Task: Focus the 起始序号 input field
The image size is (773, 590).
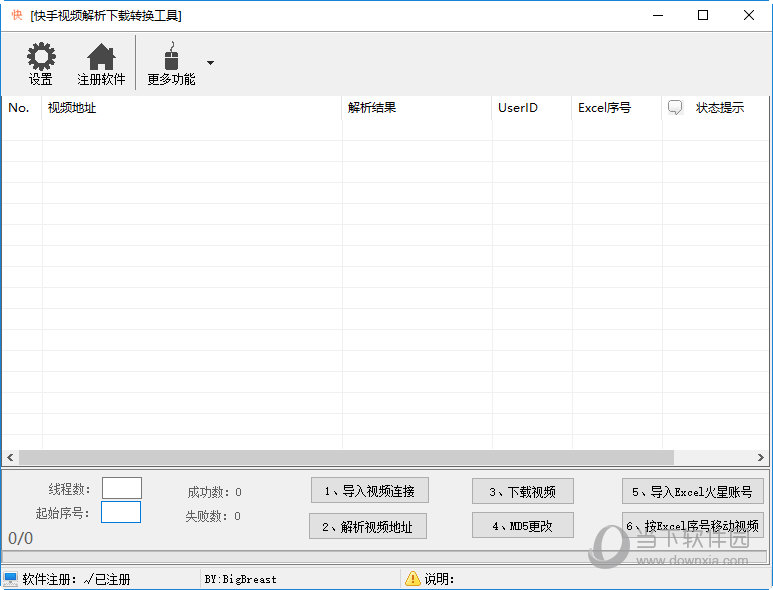Action: click(121, 512)
